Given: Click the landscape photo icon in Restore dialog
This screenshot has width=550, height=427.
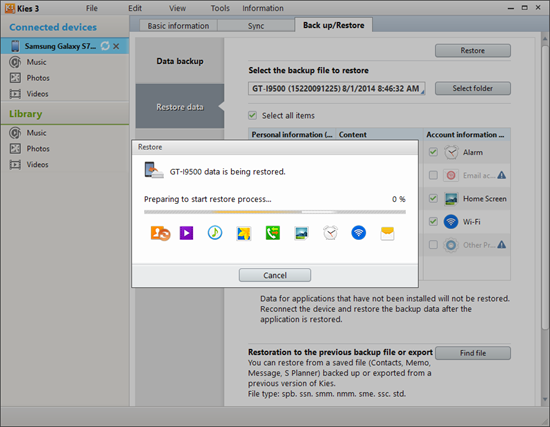Looking at the screenshot, I should 301,233.
